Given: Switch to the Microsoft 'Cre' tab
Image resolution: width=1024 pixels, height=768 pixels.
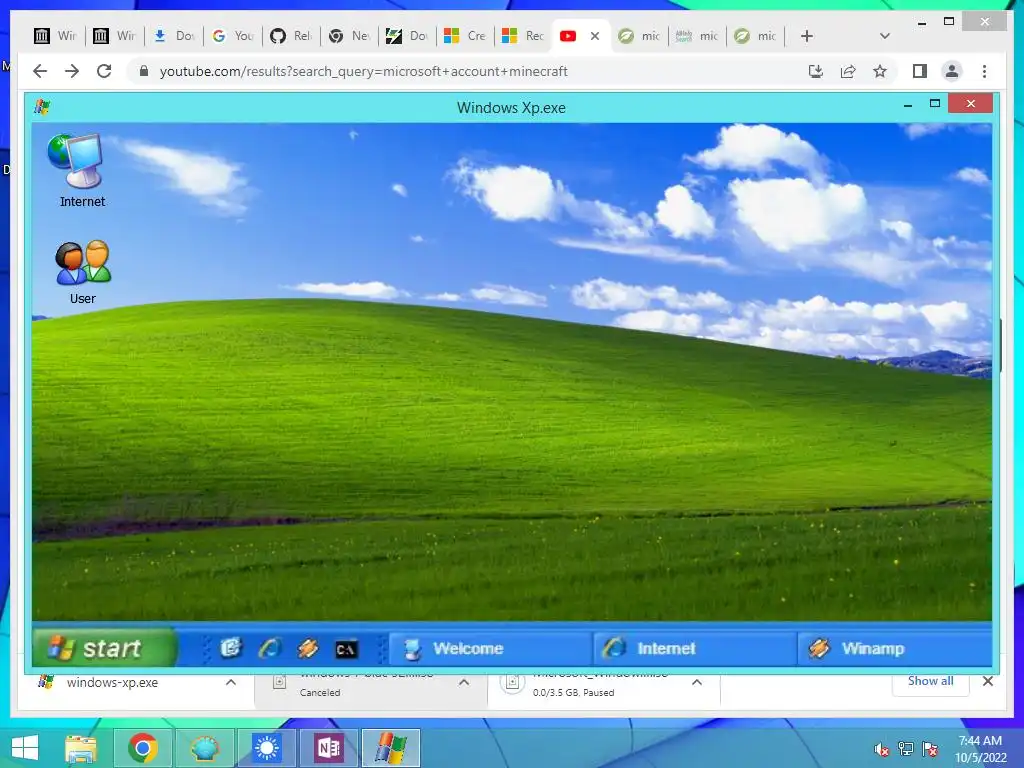Looking at the screenshot, I should 465,36.
